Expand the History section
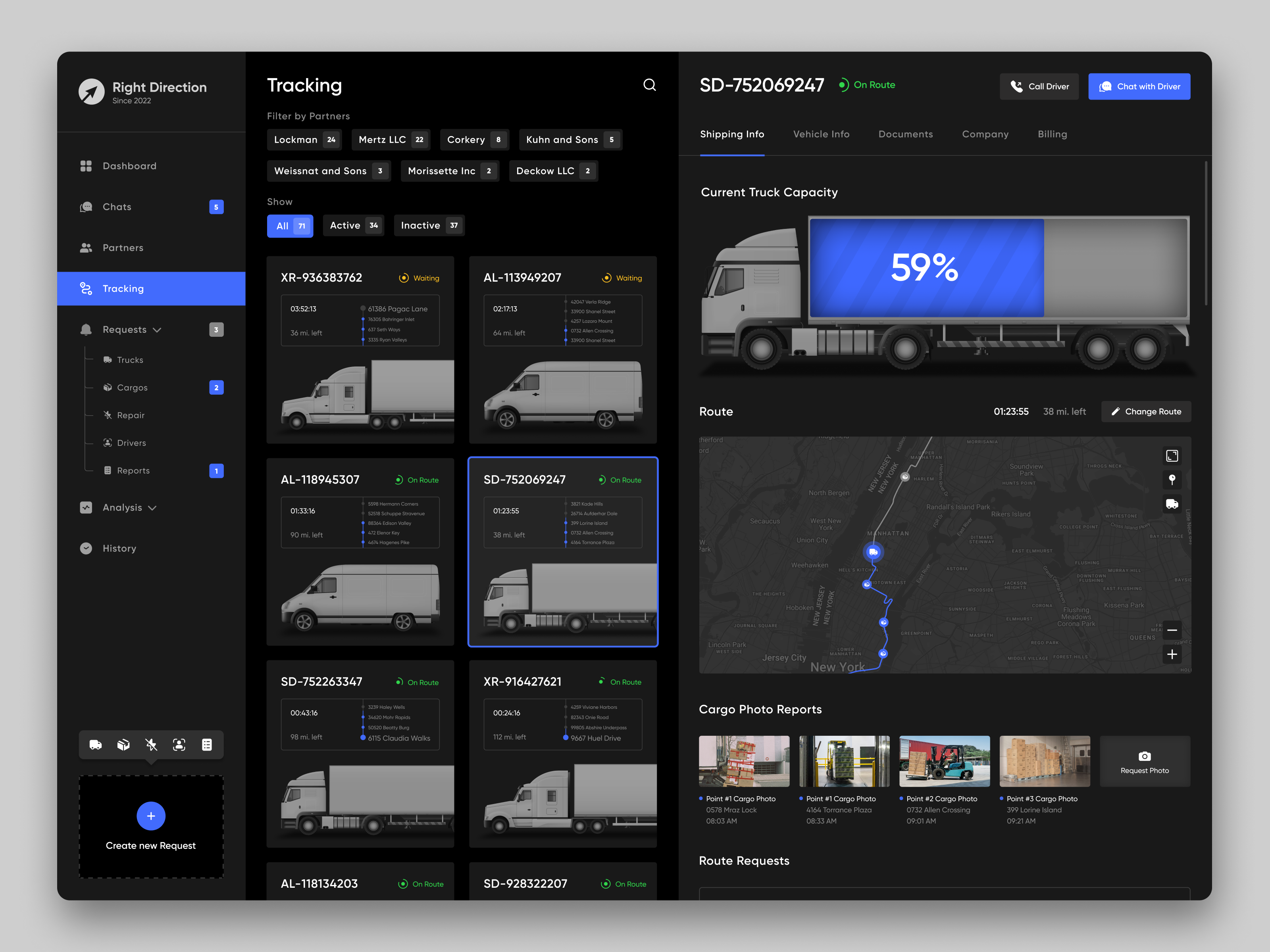This screenshot has width=1270, height=952. [119, 548]
